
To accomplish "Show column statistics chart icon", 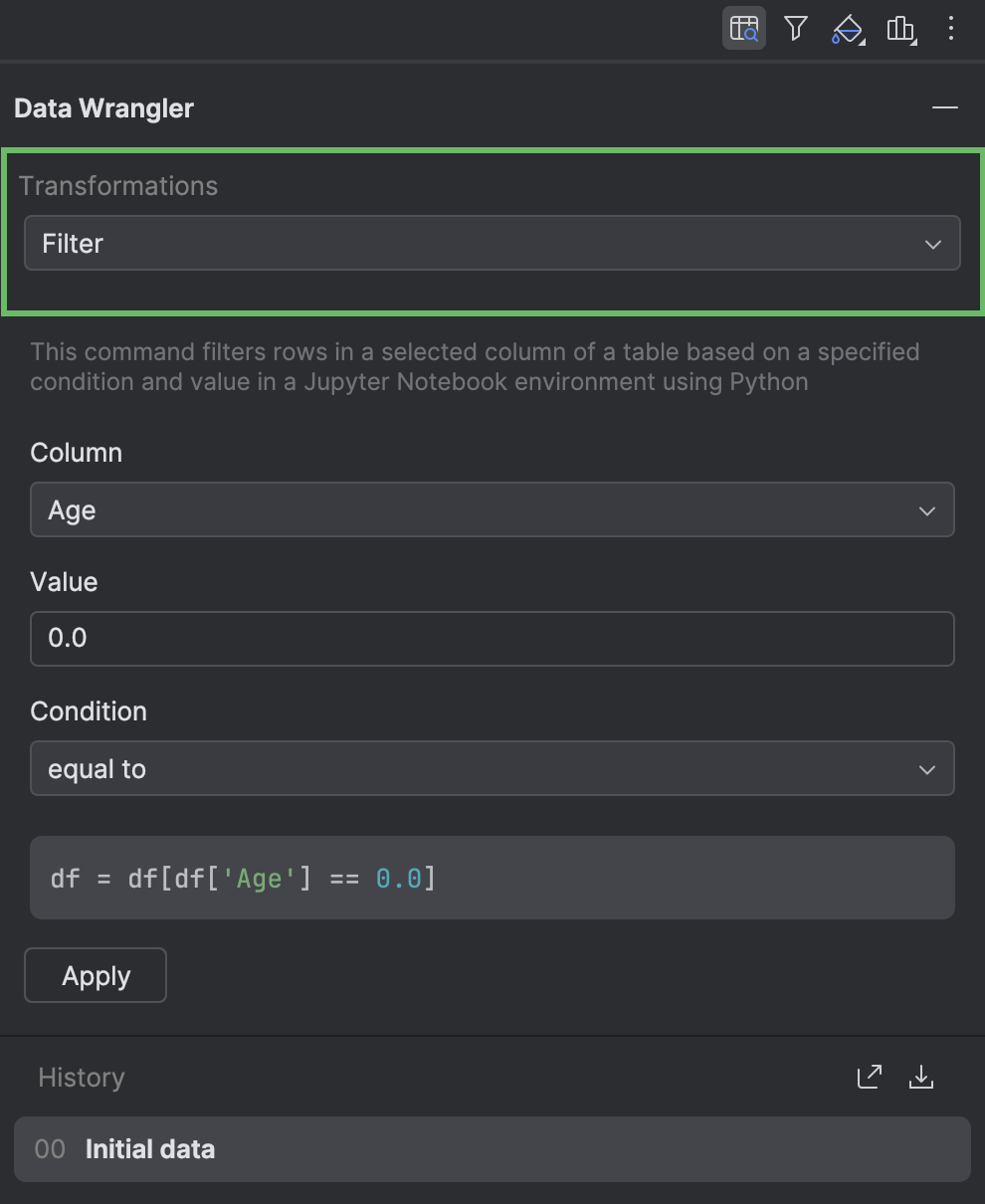I will [x=901, y=29].
